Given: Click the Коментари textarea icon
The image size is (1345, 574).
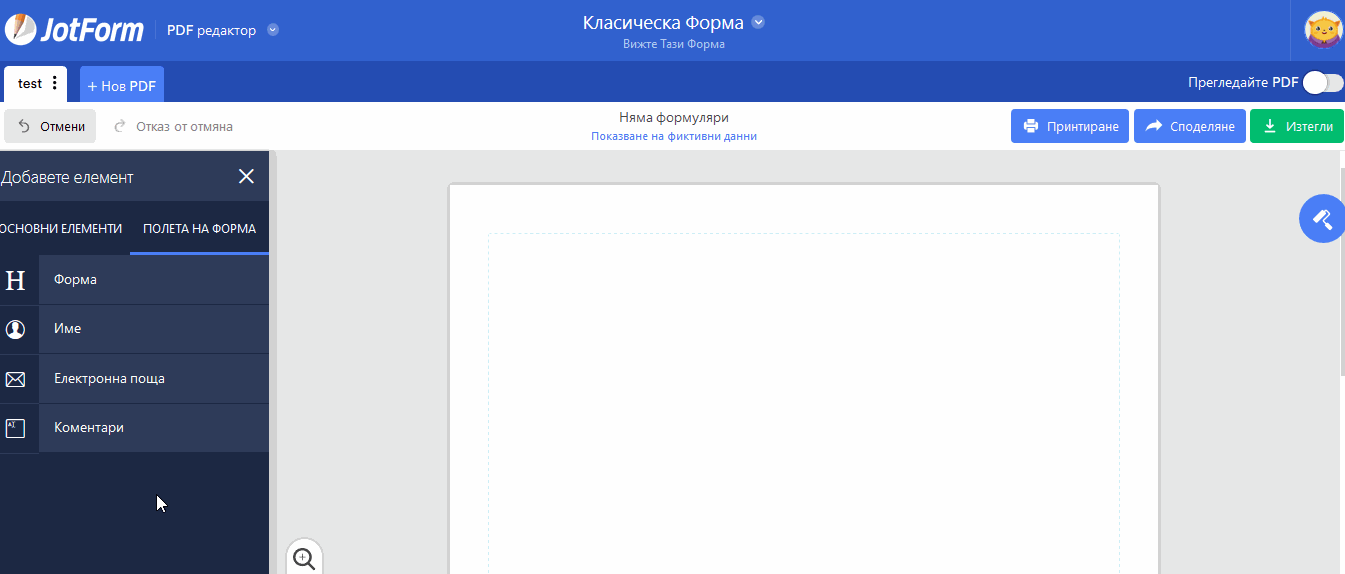Looking at the screenshot, I should pos(16,428).
